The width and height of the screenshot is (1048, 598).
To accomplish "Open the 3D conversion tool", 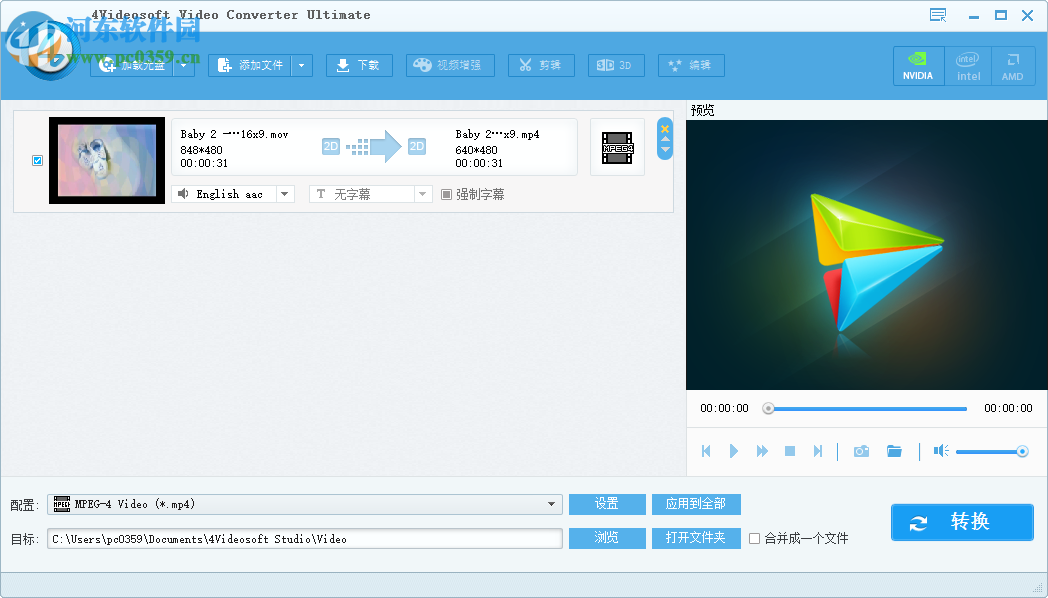I will click(x=616, y=65).
